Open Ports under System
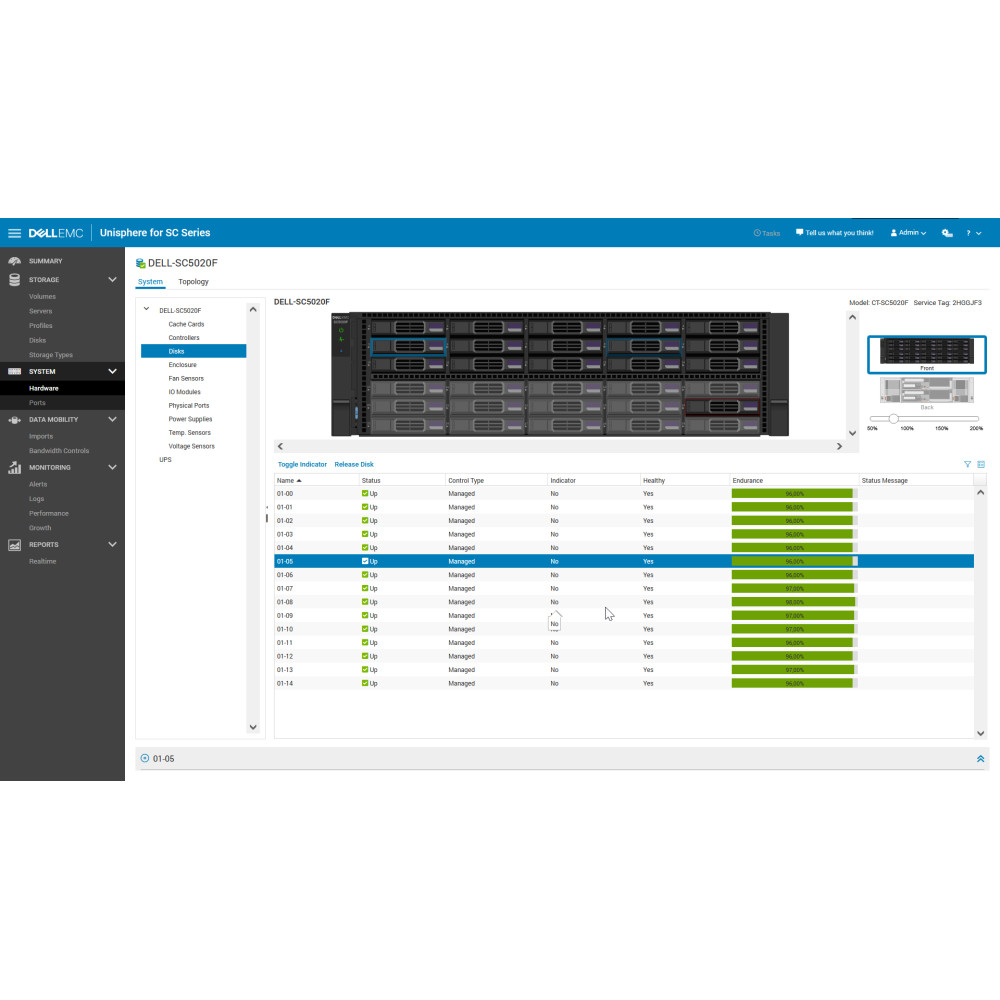The image size is (1000, 1000). [x=37, y=403]
